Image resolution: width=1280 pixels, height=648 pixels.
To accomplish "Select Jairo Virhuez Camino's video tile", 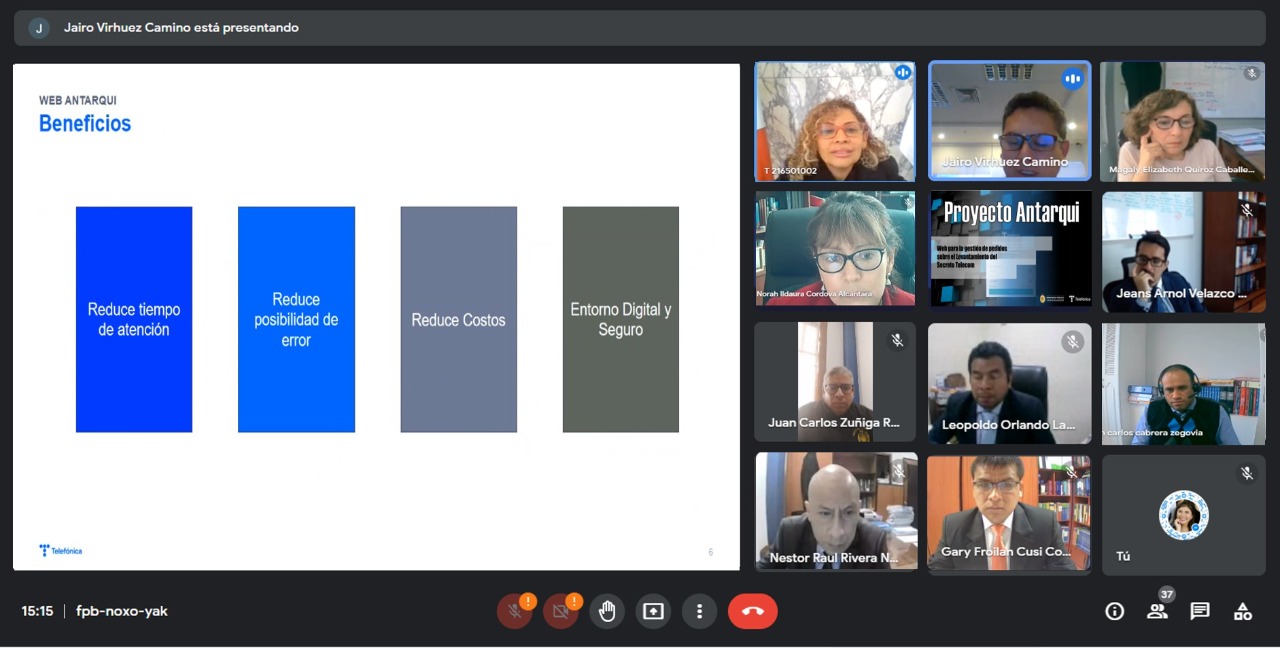I will click(x=1009, y=121).
